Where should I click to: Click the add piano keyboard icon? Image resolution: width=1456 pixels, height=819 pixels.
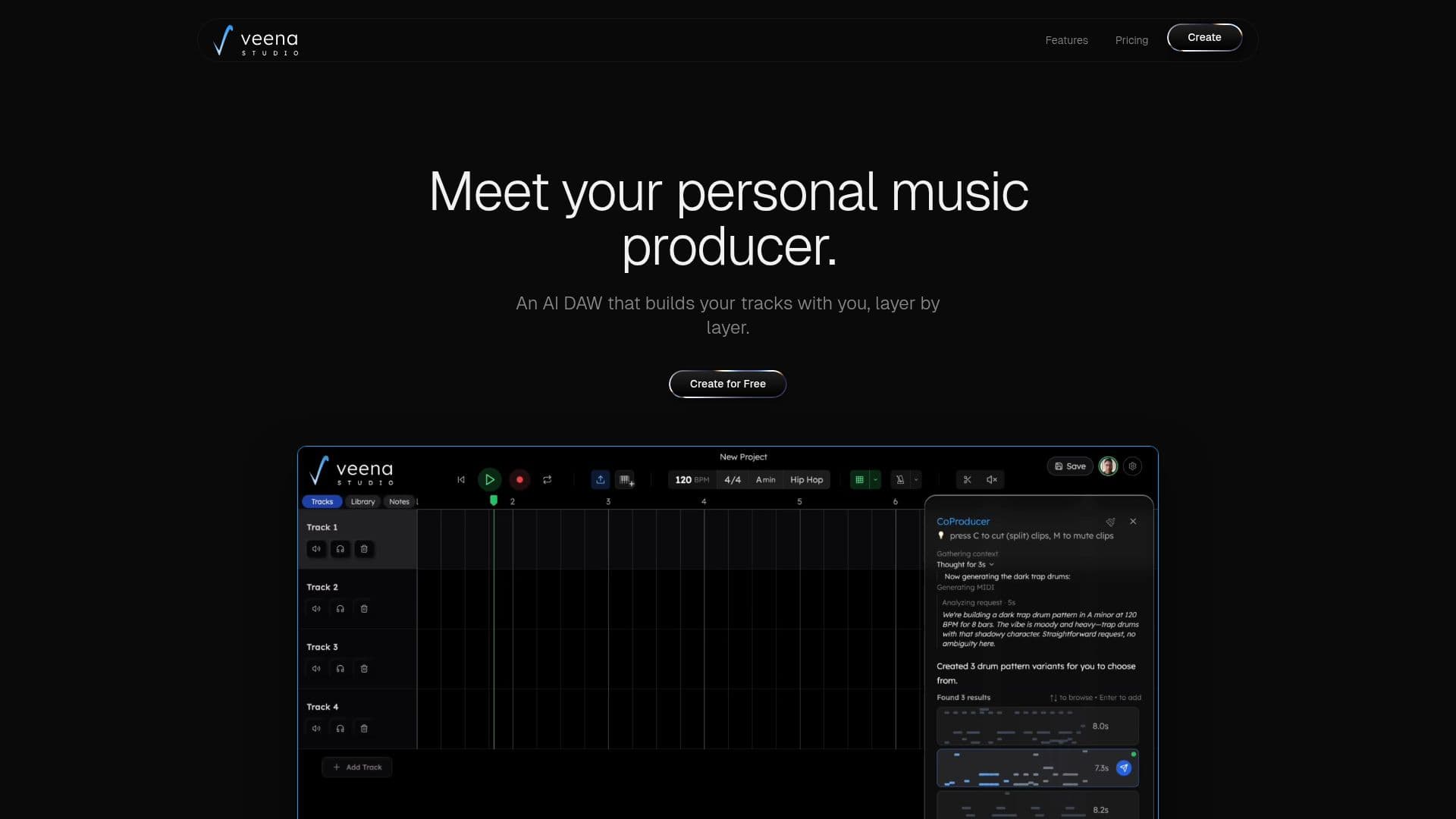626,480
